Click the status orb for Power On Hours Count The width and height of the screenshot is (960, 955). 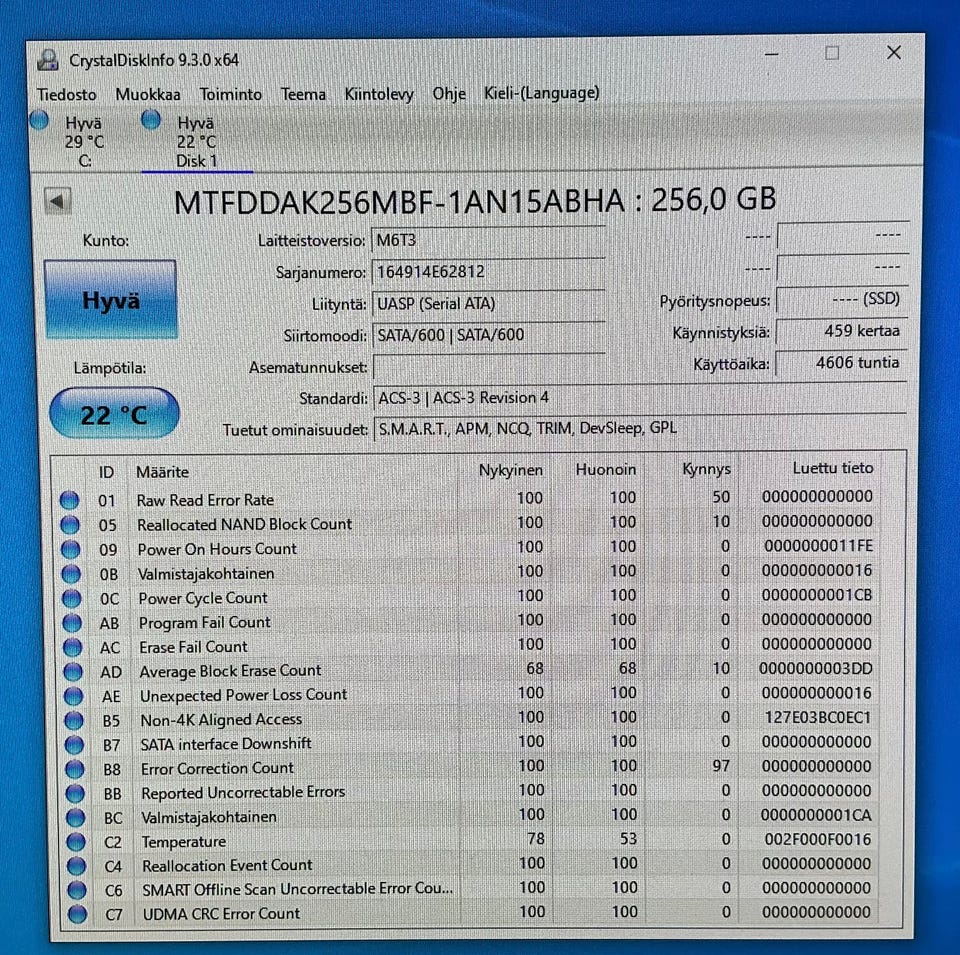(x=70, y=549)
